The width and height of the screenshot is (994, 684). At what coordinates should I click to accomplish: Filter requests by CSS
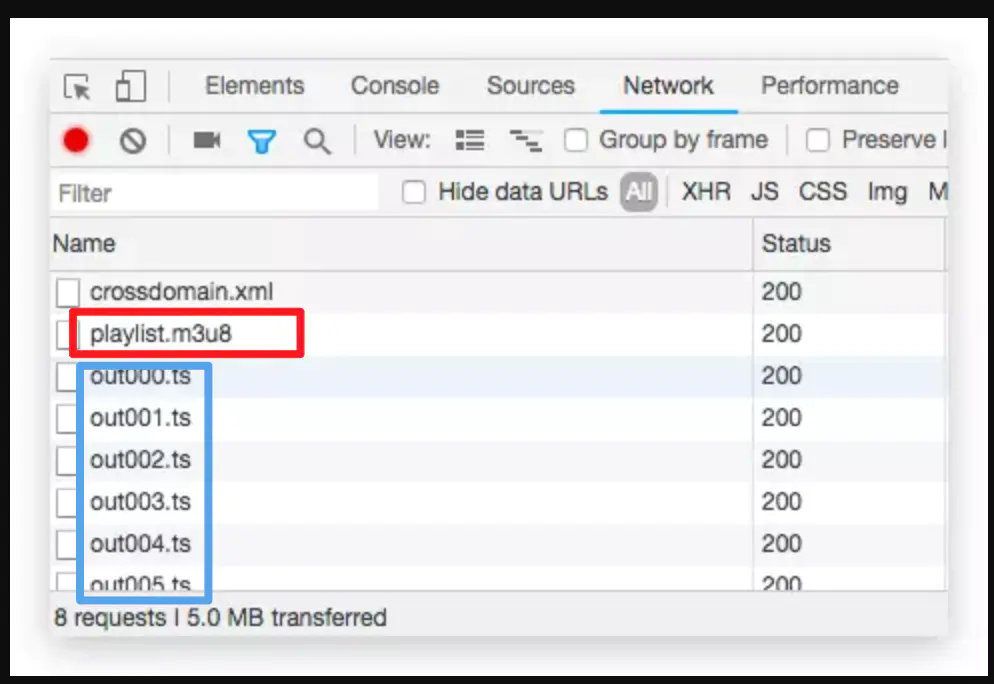coord(823,191)
